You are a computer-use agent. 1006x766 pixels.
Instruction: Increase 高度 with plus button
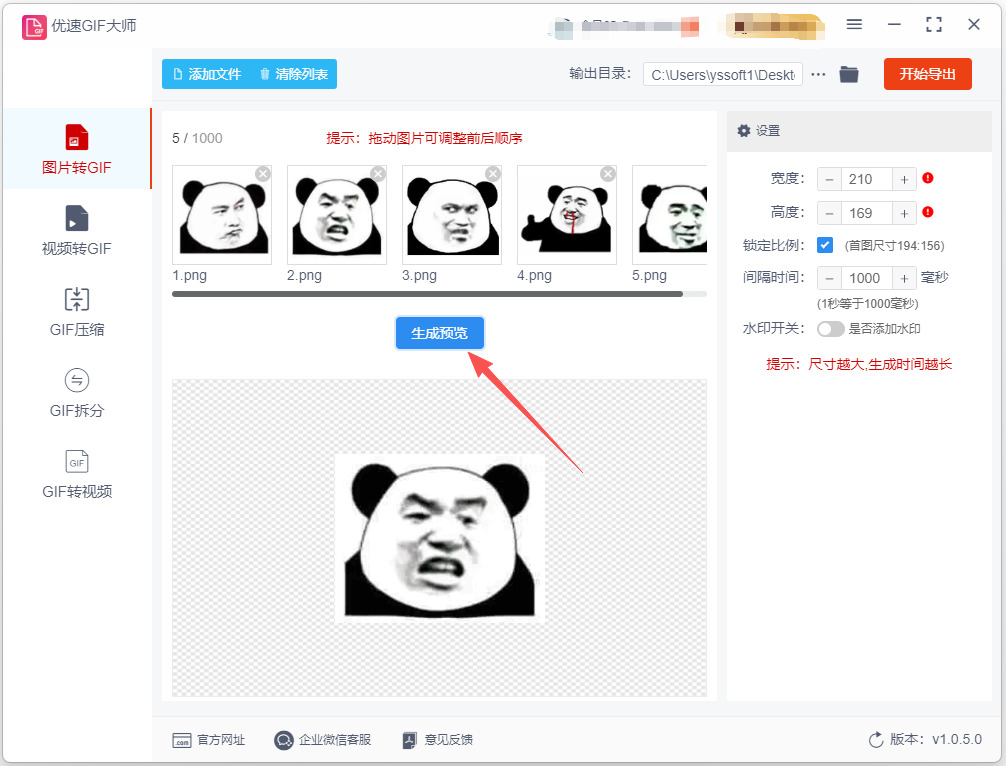pyautogui.click(x=904, y=214)
